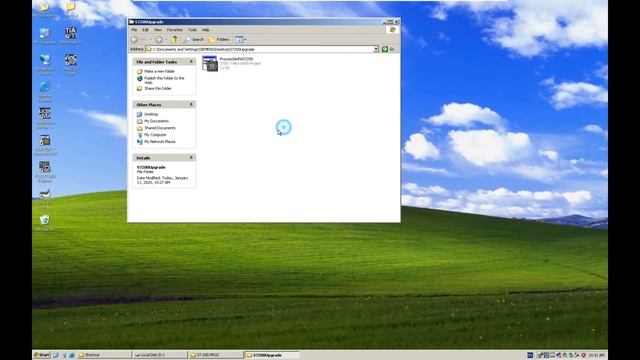640x360 pixels.
Task: Select desktop icon third above Recycle Bin
Action: point(44,140)
